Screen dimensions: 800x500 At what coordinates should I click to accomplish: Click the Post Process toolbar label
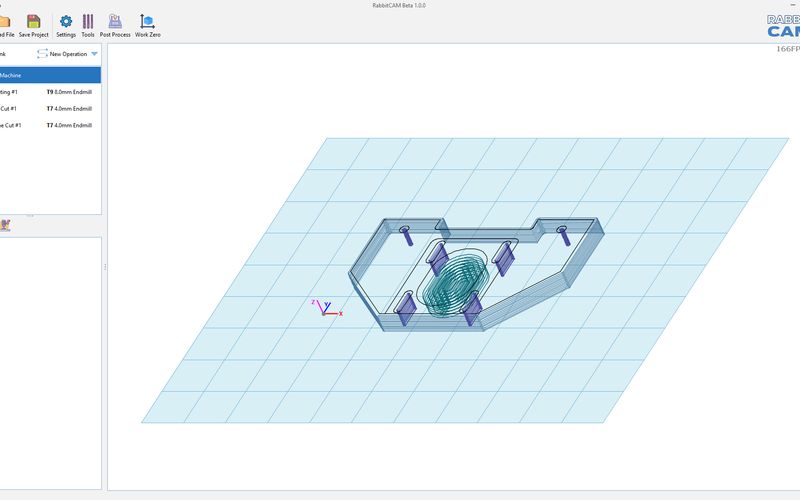(x=115, y=35)
